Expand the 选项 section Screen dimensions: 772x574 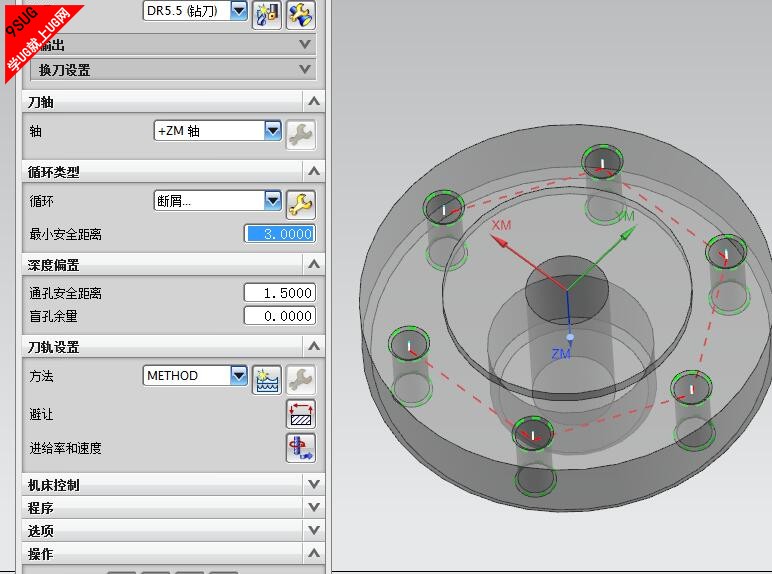click(314, 530)
